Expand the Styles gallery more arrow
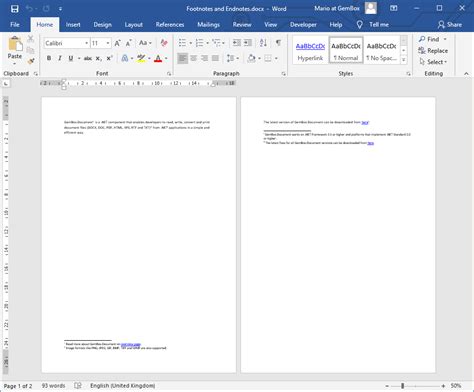This screenshot has height=392, width=474. click(403, 60)
